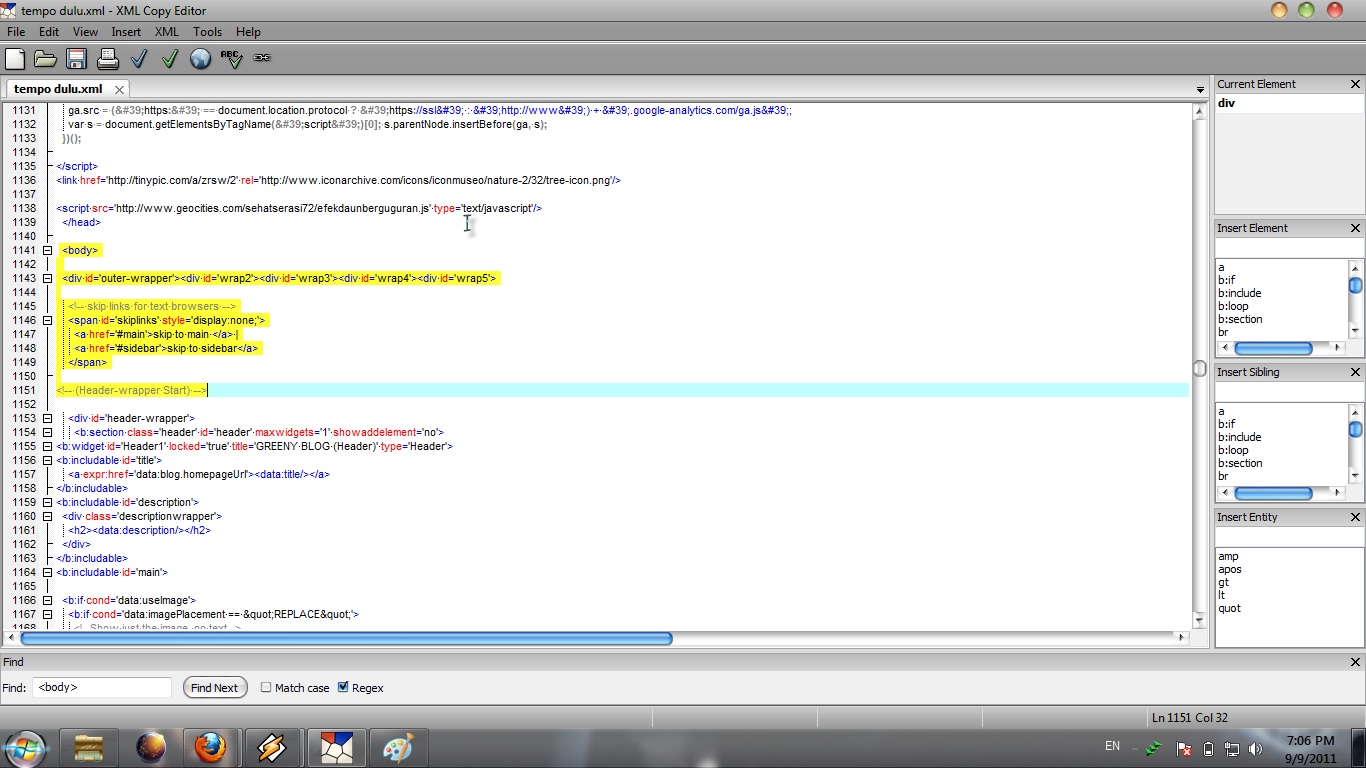The image size is (1366, 768).
Task: Click the Find Next button
Action: click(215, 687)
